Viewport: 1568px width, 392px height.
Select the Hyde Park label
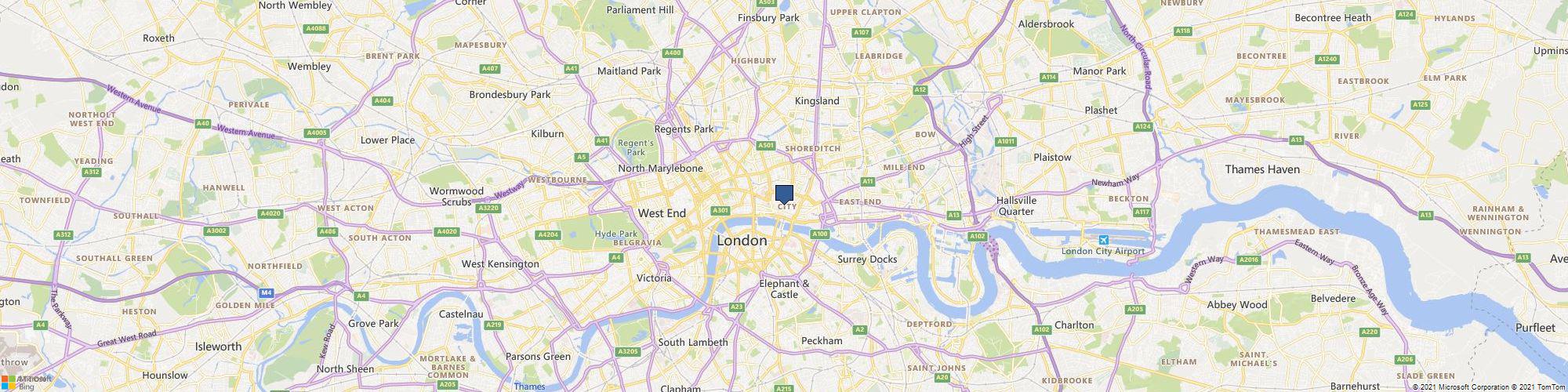[616, 234]
